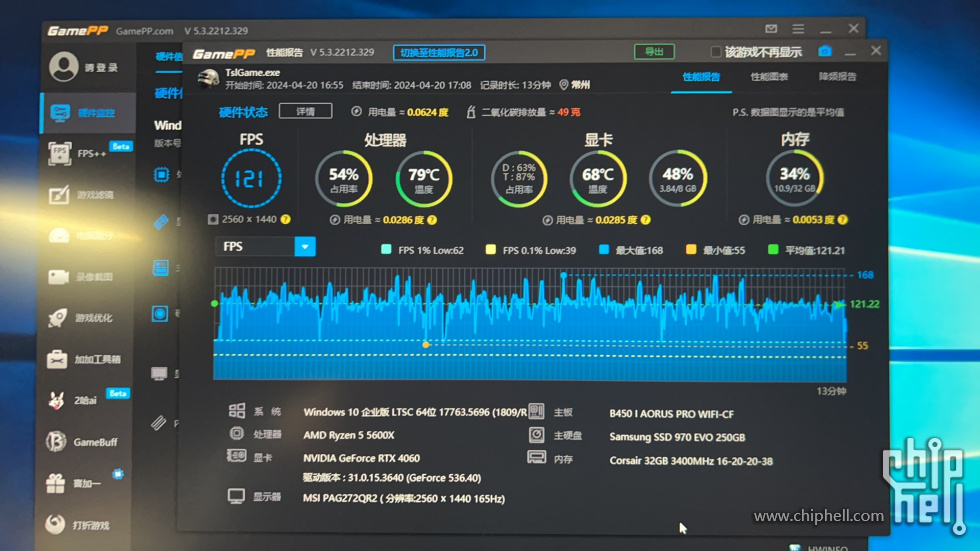Click the TslGame.exe game icon
The width and height of the screenshot is (980, 551).
[209, 79]
